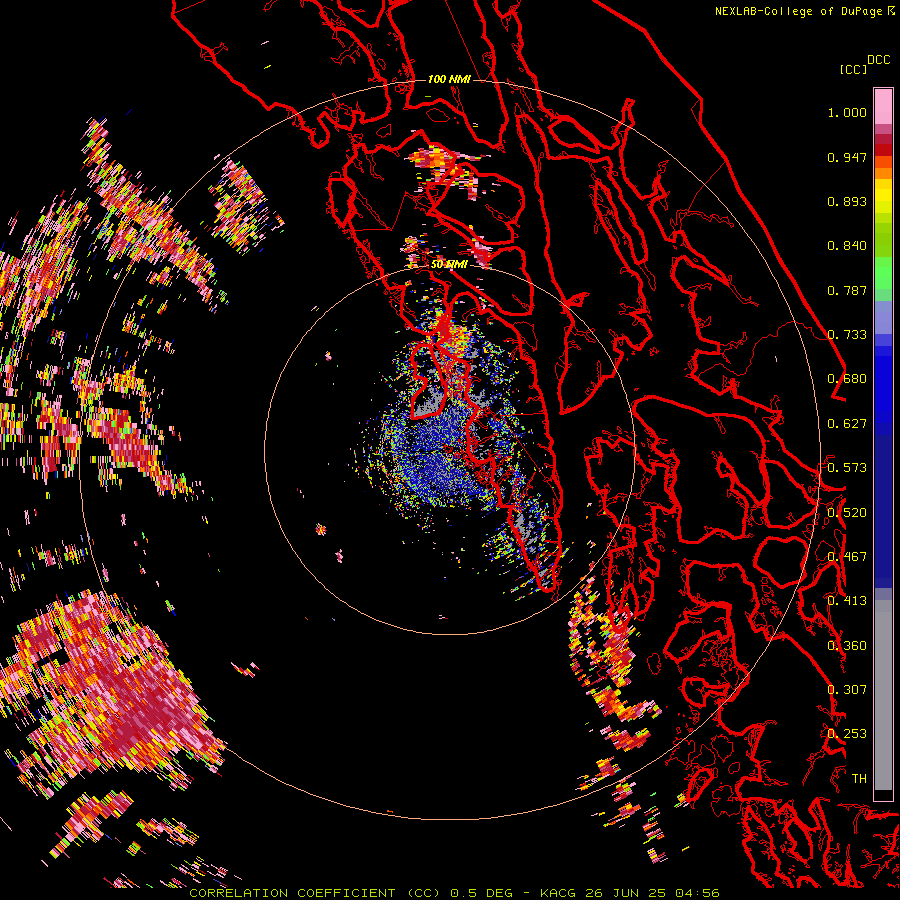Click the 0.5 DEG elevation text
Image resolution: width=900 pixels, height=900 pixels.
482,893
